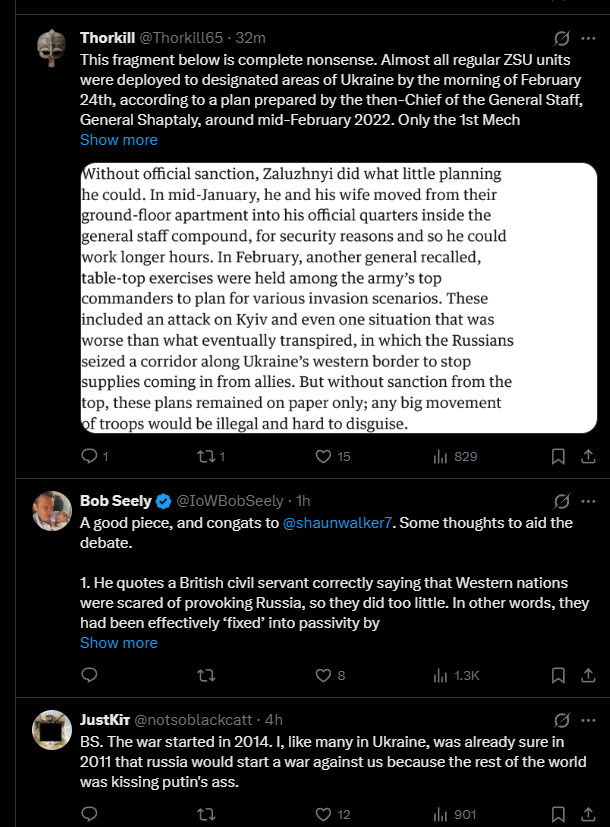Like Bob Seely's post
The image size is (610, 827).
click(x=323, y=675)
